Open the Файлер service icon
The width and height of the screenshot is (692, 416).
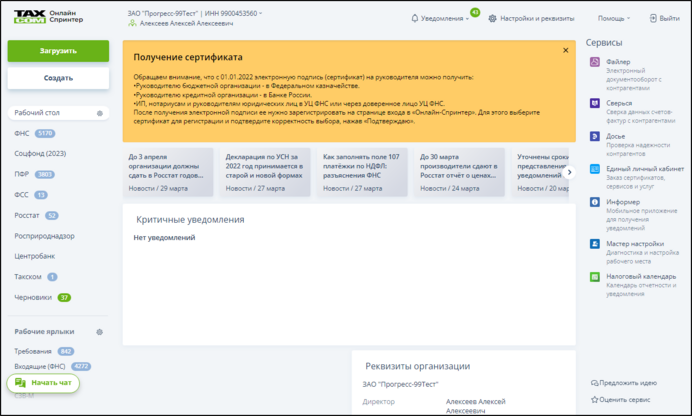click(595, 62)
